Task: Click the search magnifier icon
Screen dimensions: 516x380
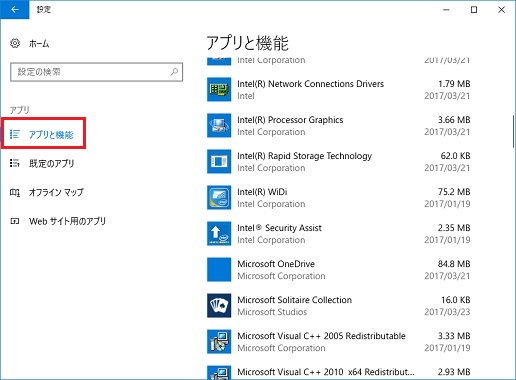Action: 174,72
